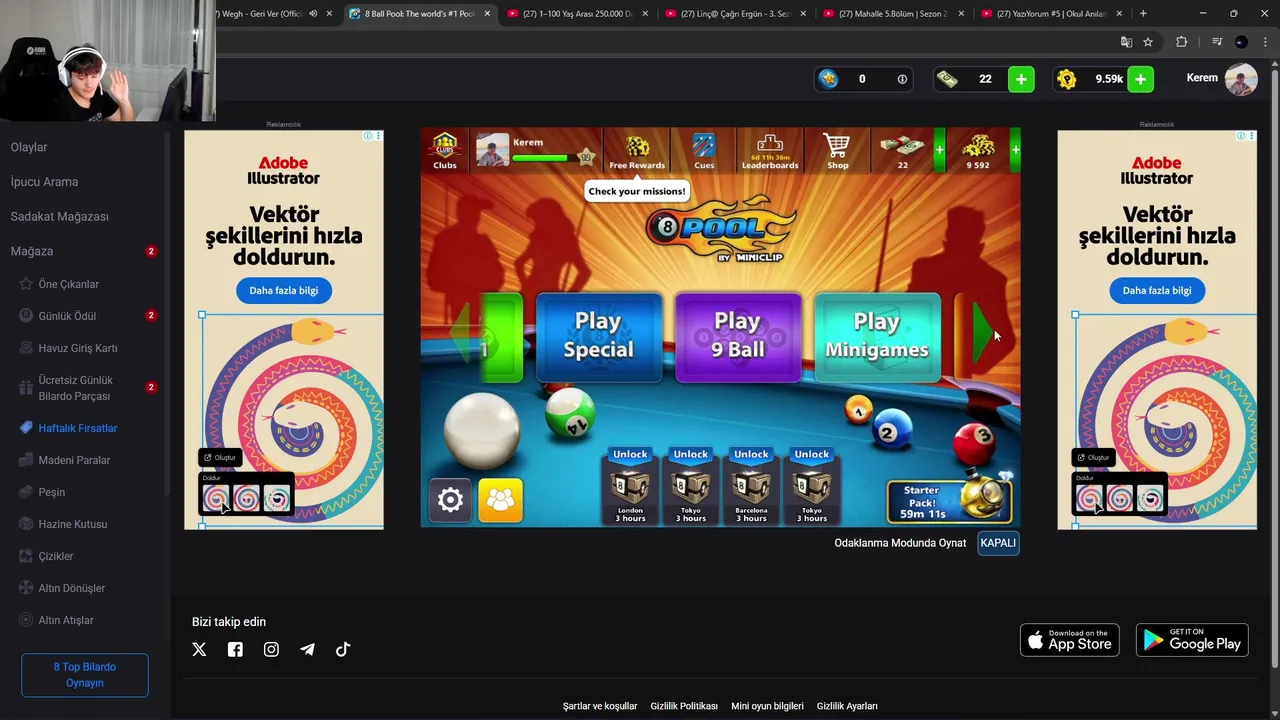Open Sadakat Mağazası in sidebar
This screenshot has width=1280, height=720.
point(59,216)
